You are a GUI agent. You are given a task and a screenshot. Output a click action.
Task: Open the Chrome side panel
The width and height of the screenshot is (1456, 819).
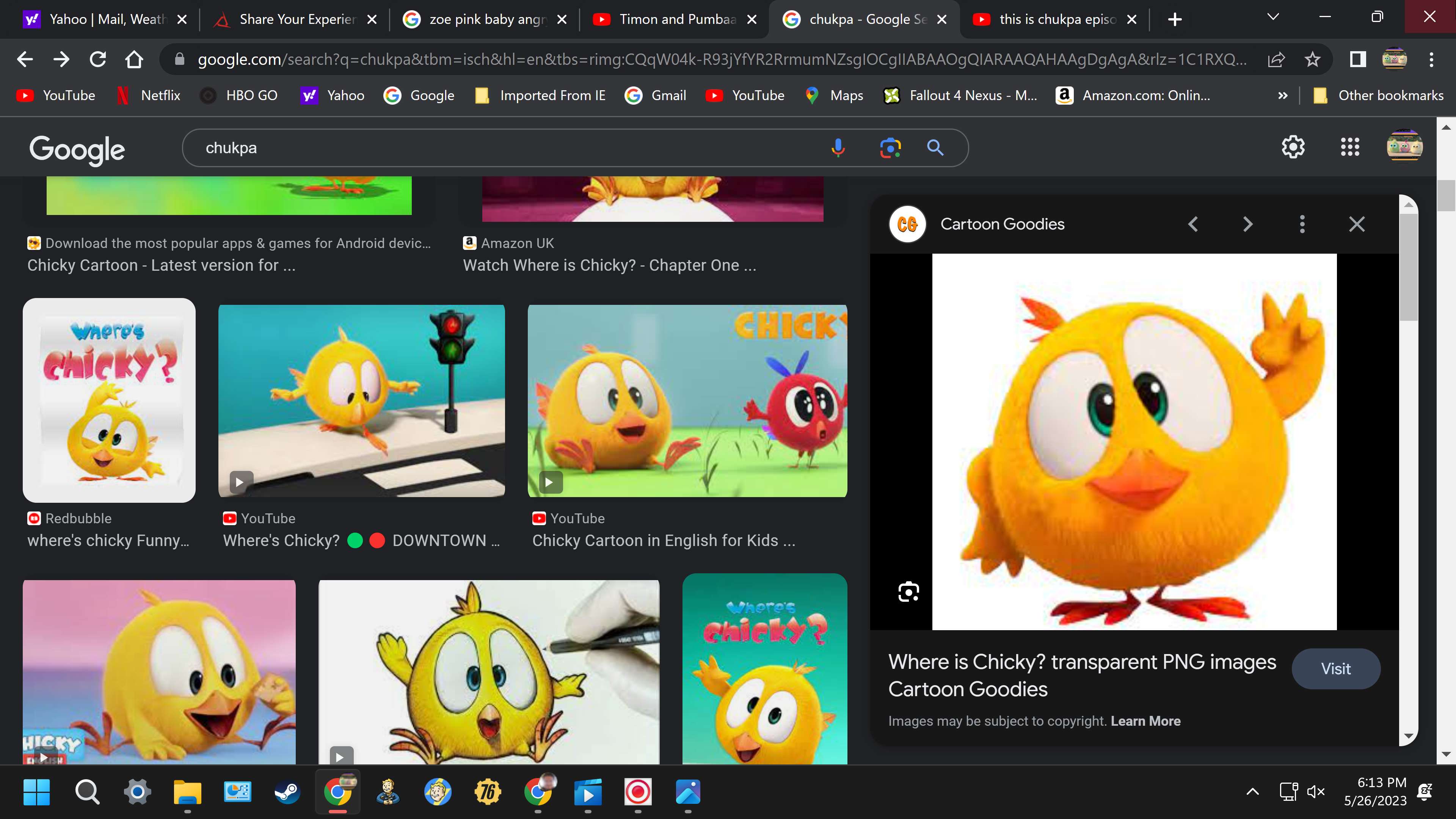(1358, 60)
